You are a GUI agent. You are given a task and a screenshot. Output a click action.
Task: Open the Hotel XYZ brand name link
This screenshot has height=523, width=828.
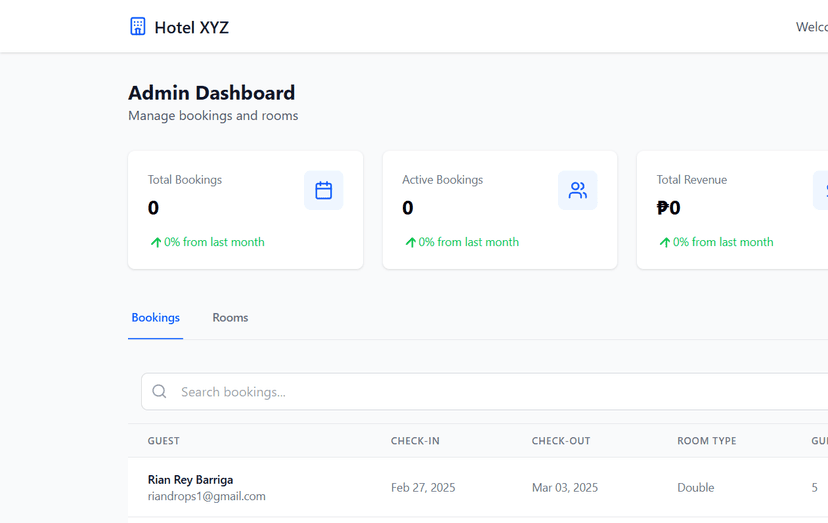(191, 28)
